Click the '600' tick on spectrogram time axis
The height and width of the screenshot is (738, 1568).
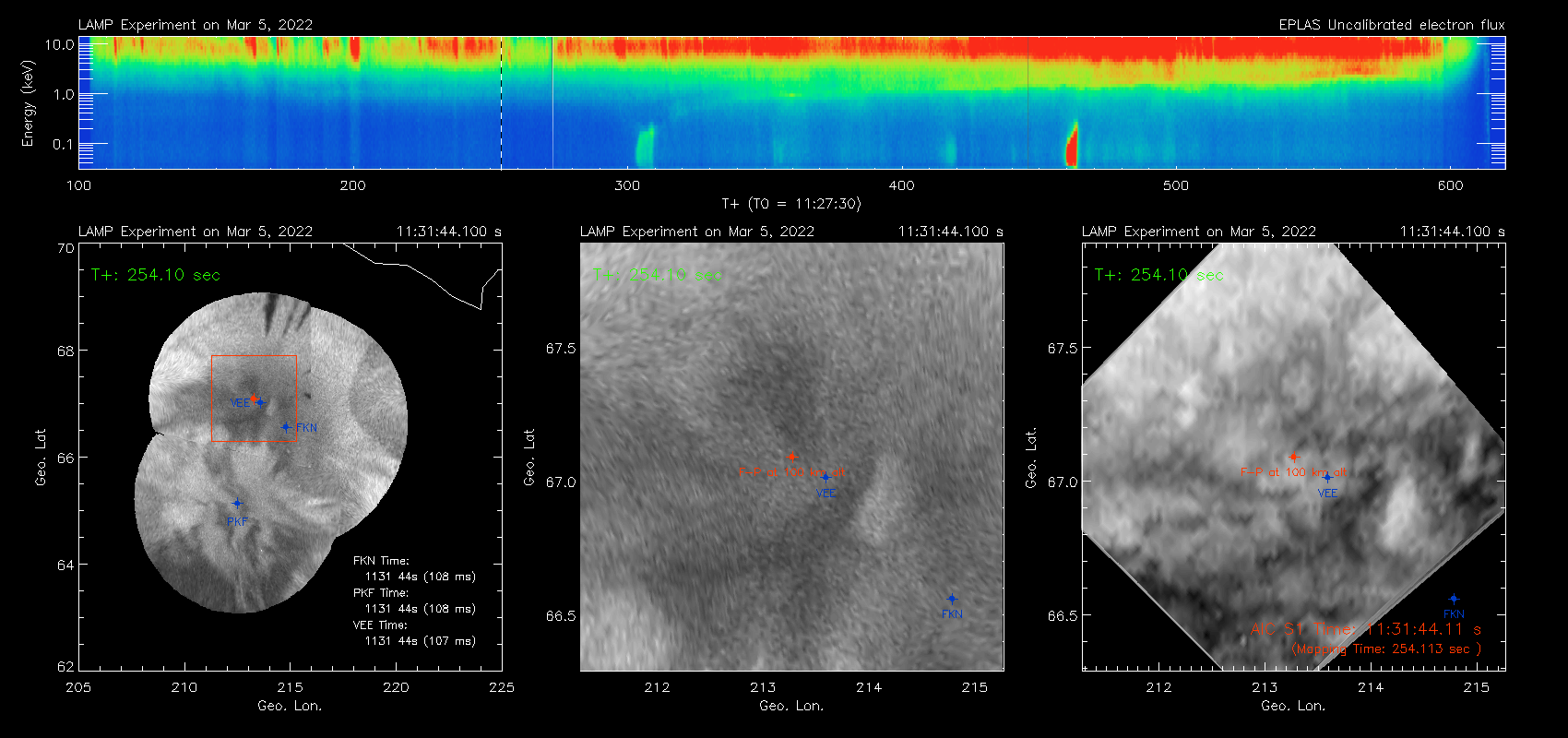[x=1450, y=185]
